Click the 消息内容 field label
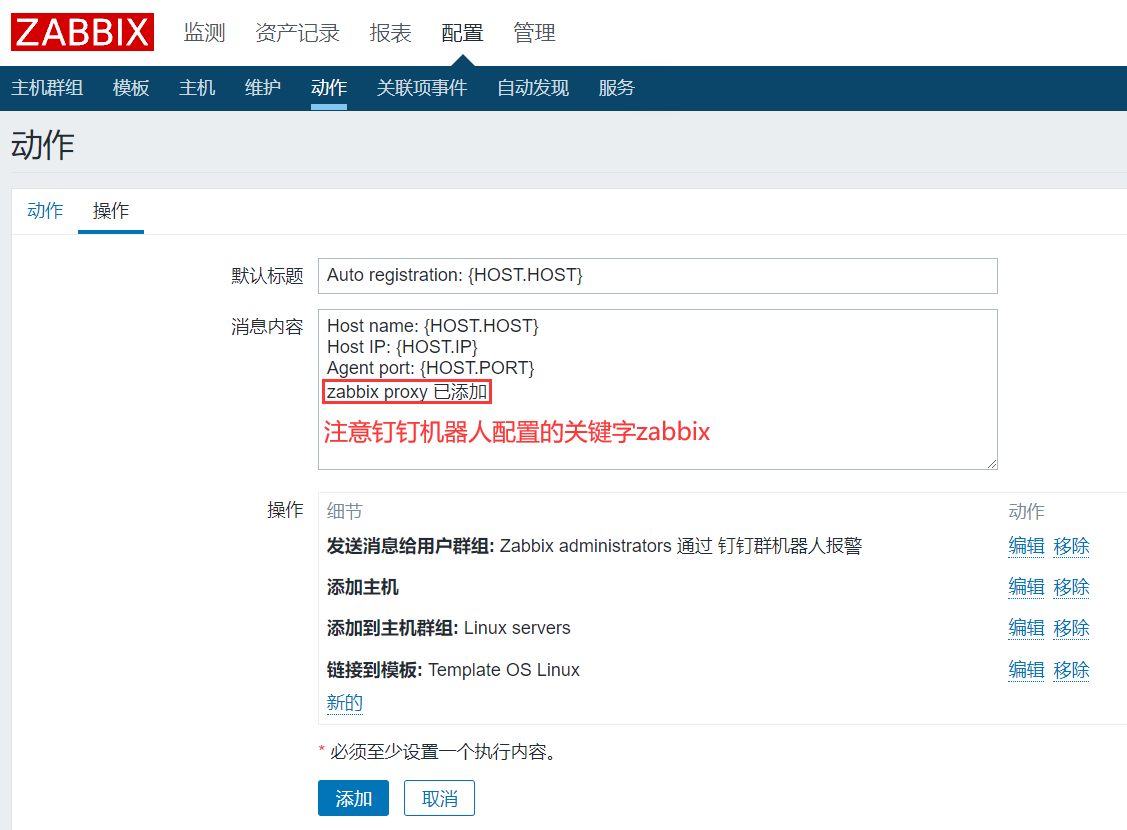The height and width of the screenshot is (830, 1127). 267,327
